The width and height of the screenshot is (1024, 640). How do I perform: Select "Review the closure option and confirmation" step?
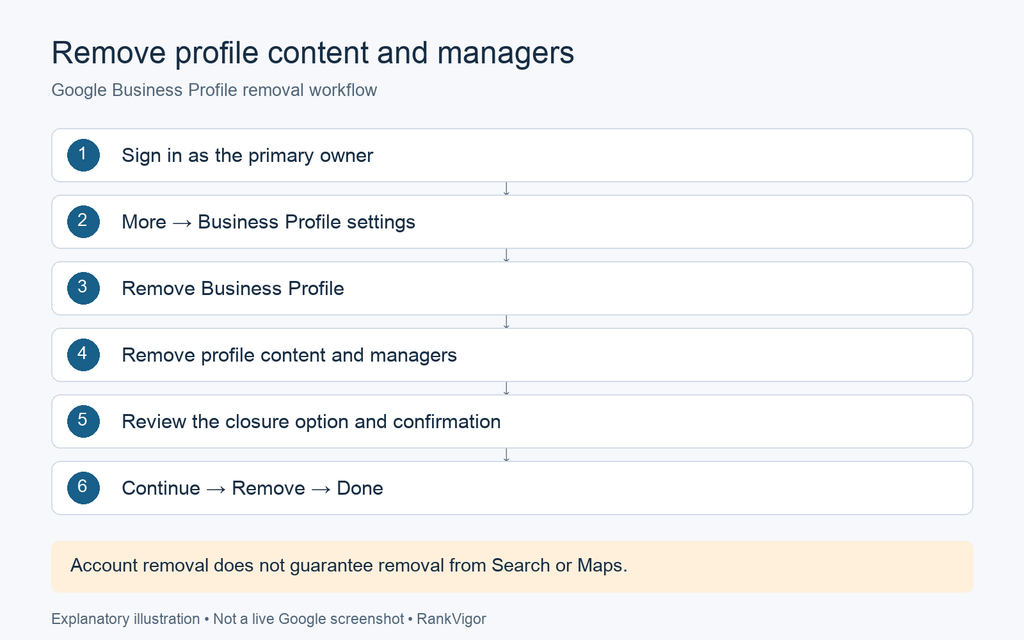click(x=512, y=422)
